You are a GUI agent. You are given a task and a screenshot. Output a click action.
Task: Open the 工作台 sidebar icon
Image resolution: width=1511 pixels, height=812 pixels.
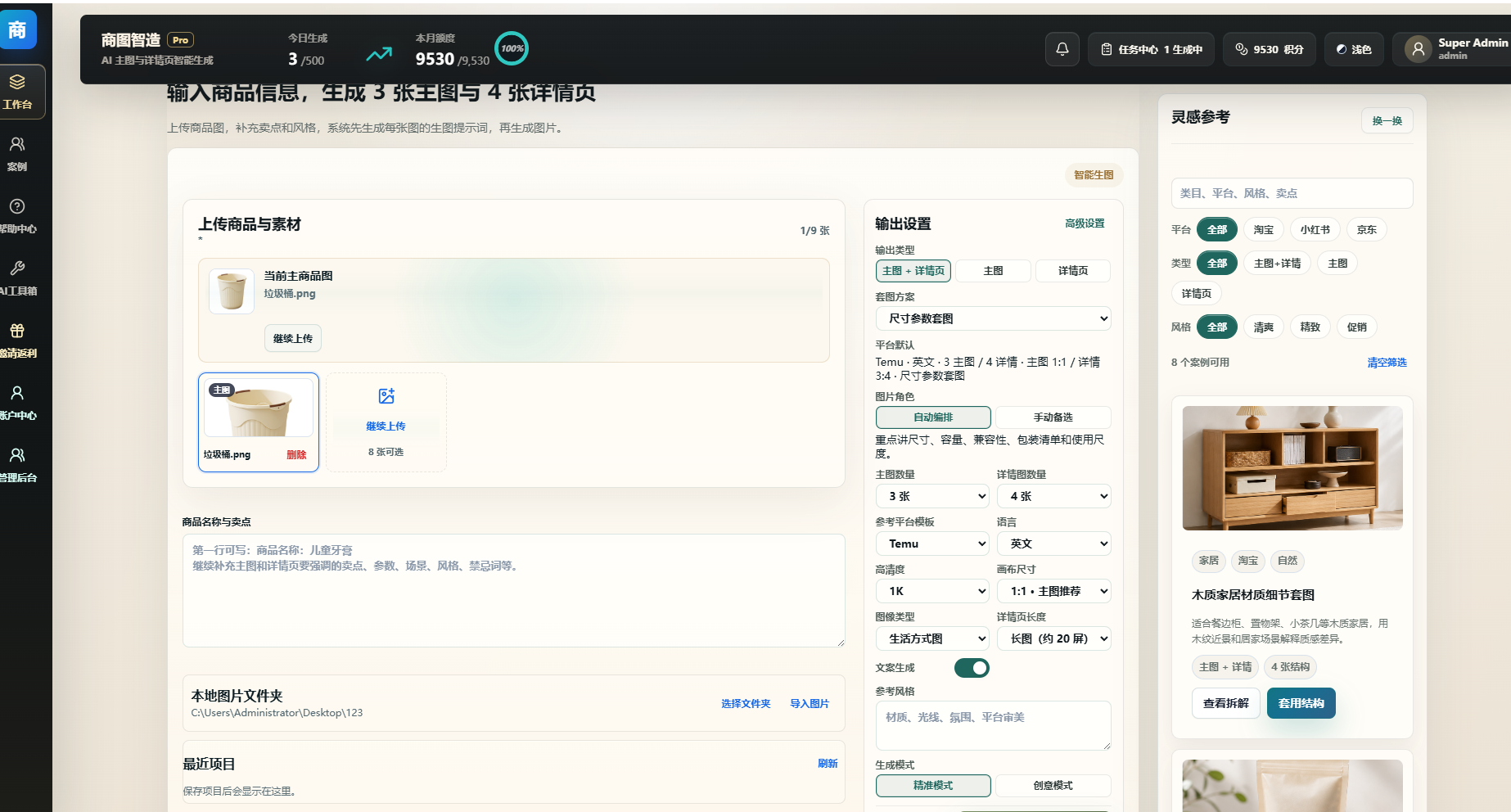tap(17, 82)
